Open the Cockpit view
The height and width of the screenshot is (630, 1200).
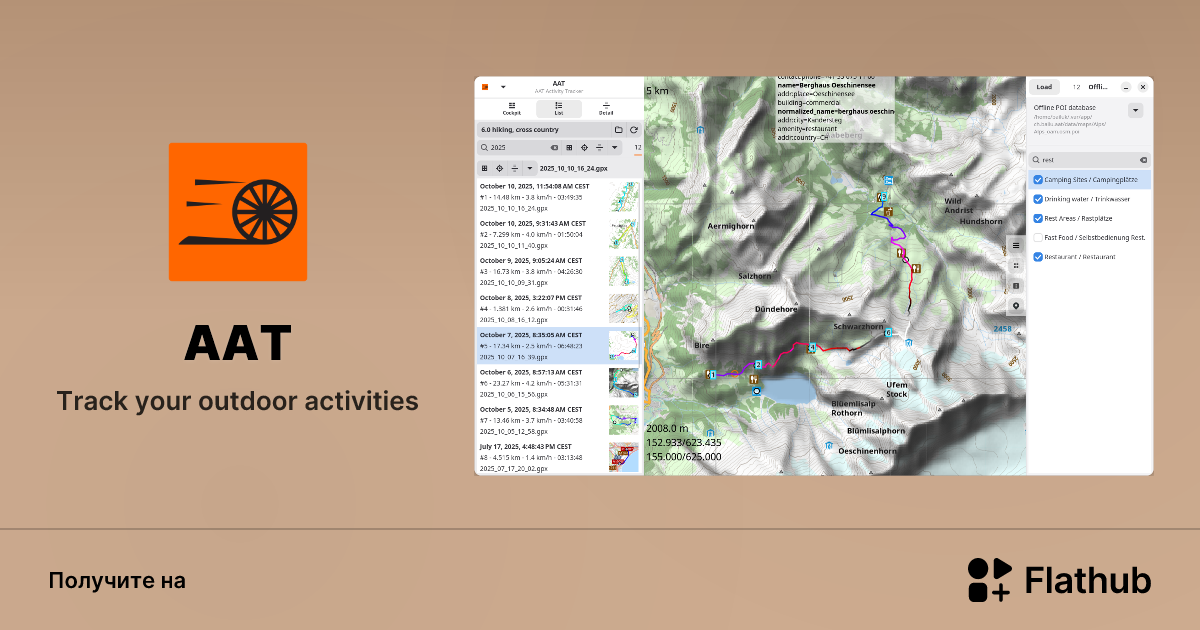(x=511, y=109)
